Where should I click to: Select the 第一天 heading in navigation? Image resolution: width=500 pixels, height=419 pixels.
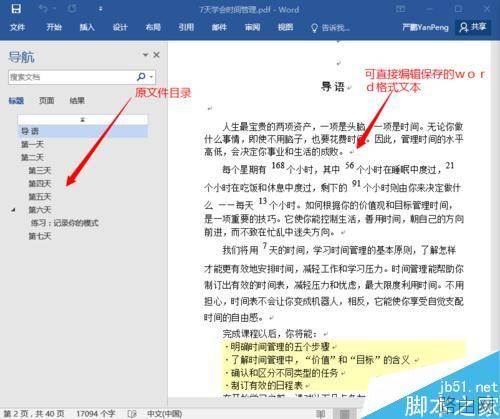tap(32, 144)
